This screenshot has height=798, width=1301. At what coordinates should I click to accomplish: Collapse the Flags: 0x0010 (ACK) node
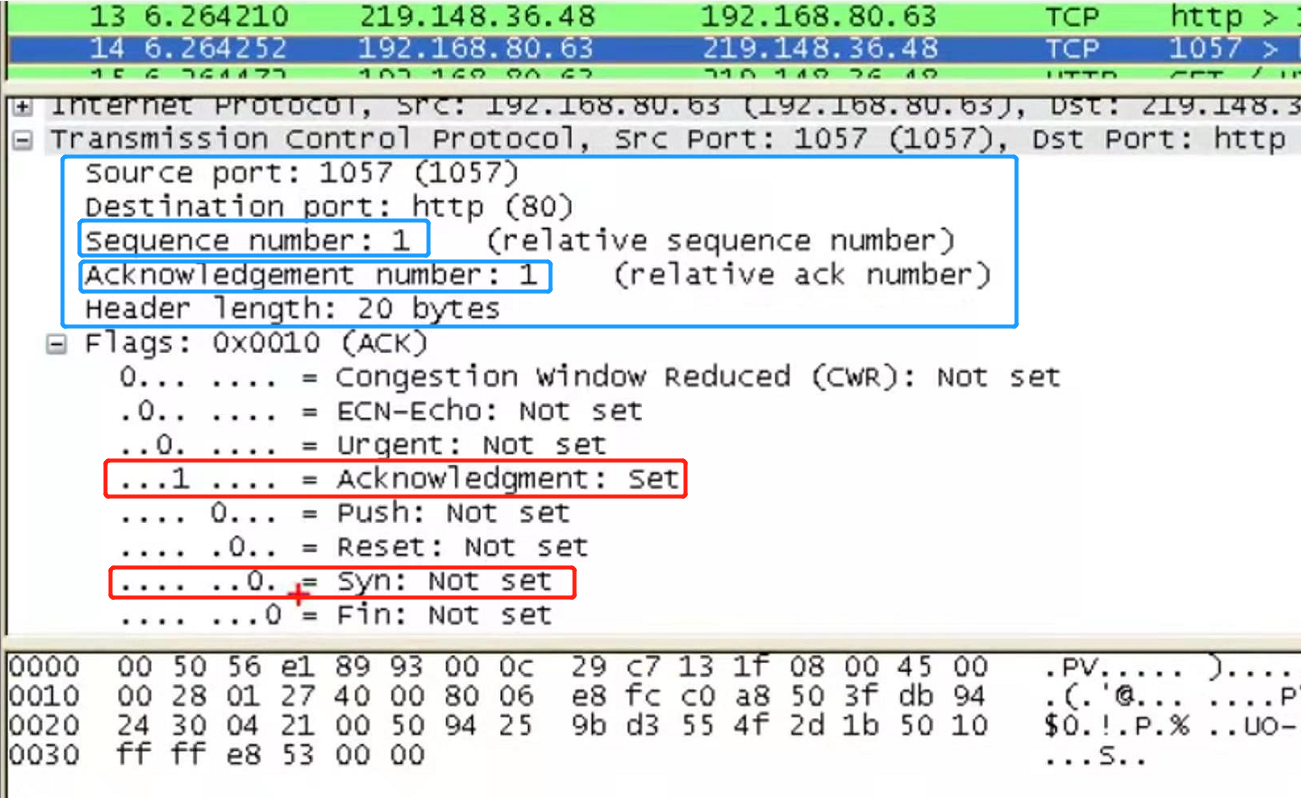[x=56, y=344]
